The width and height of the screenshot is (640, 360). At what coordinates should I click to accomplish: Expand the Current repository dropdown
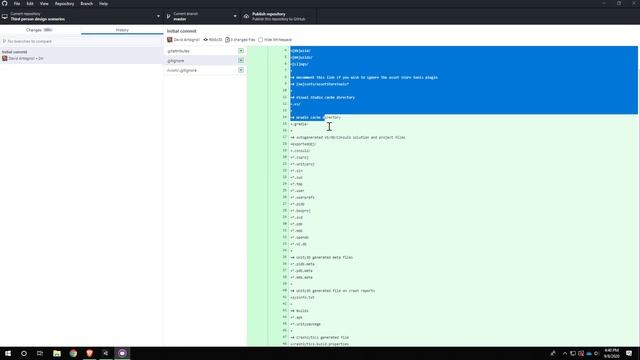click(81, 16)
